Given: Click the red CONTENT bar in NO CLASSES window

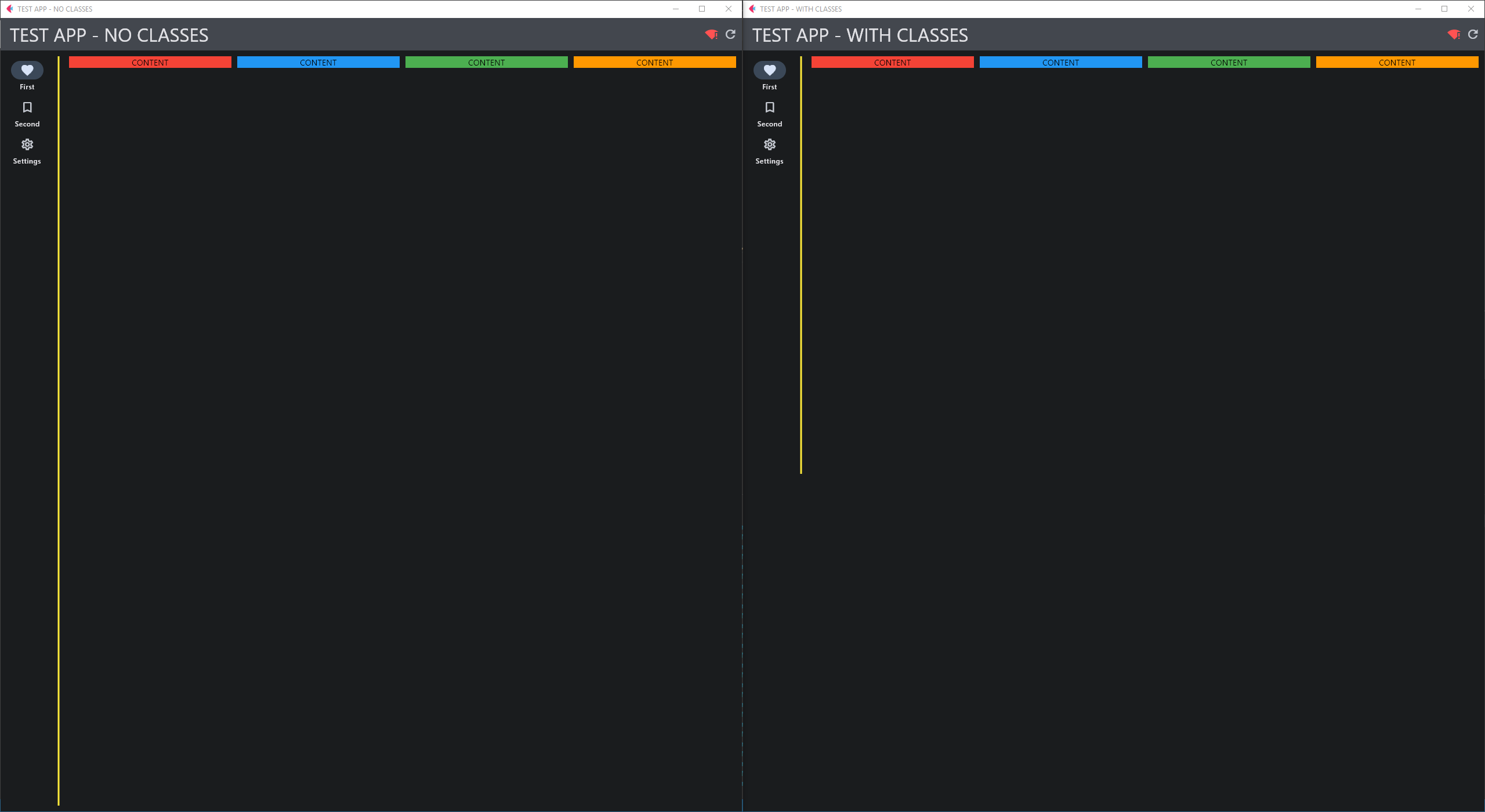Looking at the screenshot, I should [x=150, y=62].
